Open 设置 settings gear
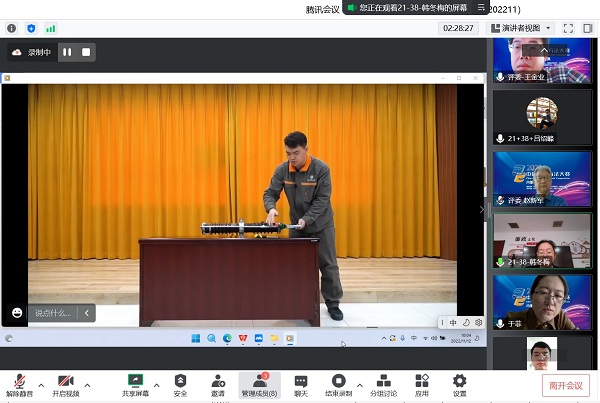Image resolution: width=600 pixels, height=403 pixels. pos(459,381)
